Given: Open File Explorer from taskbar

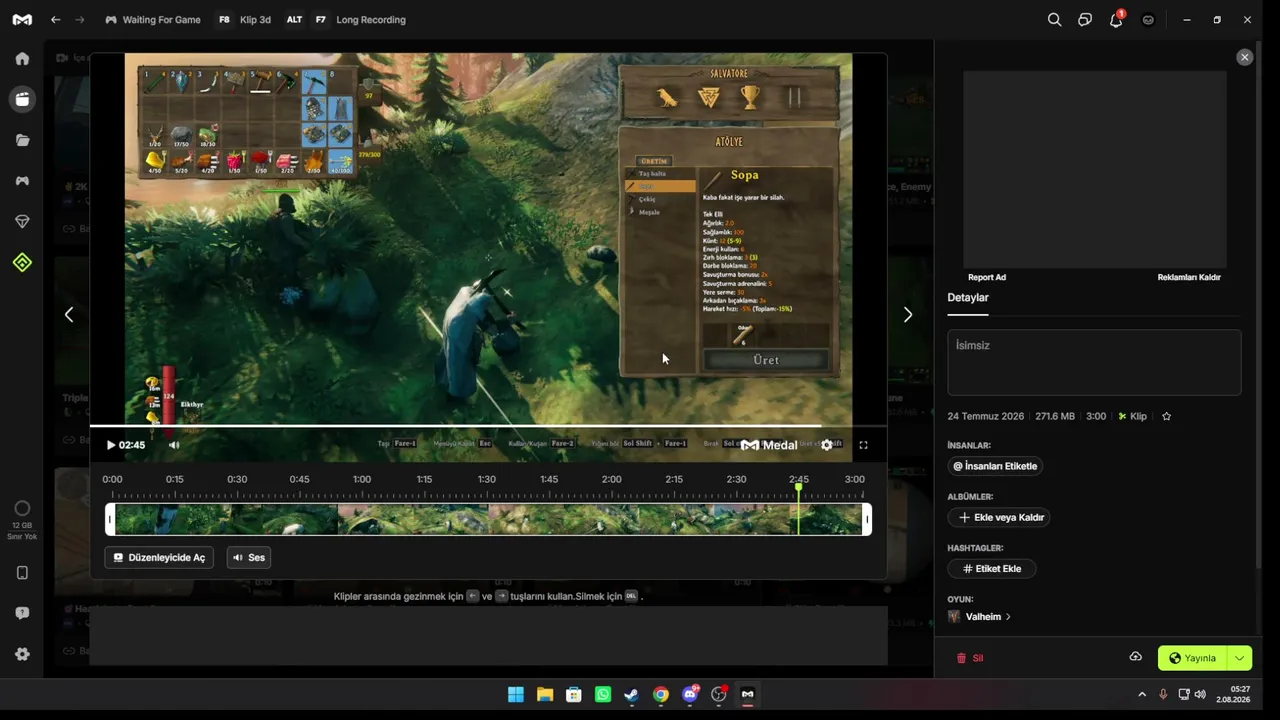Looking at the screenshot, I should tap(545, 694).
